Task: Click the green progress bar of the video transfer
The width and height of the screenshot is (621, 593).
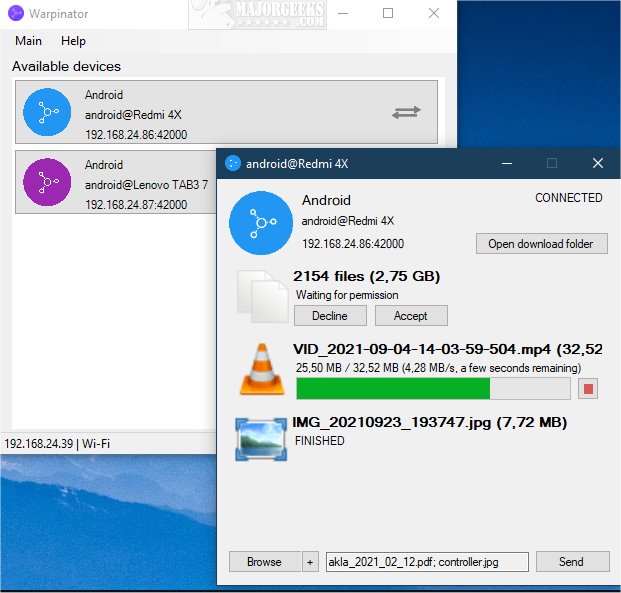Action: (433, 389)
